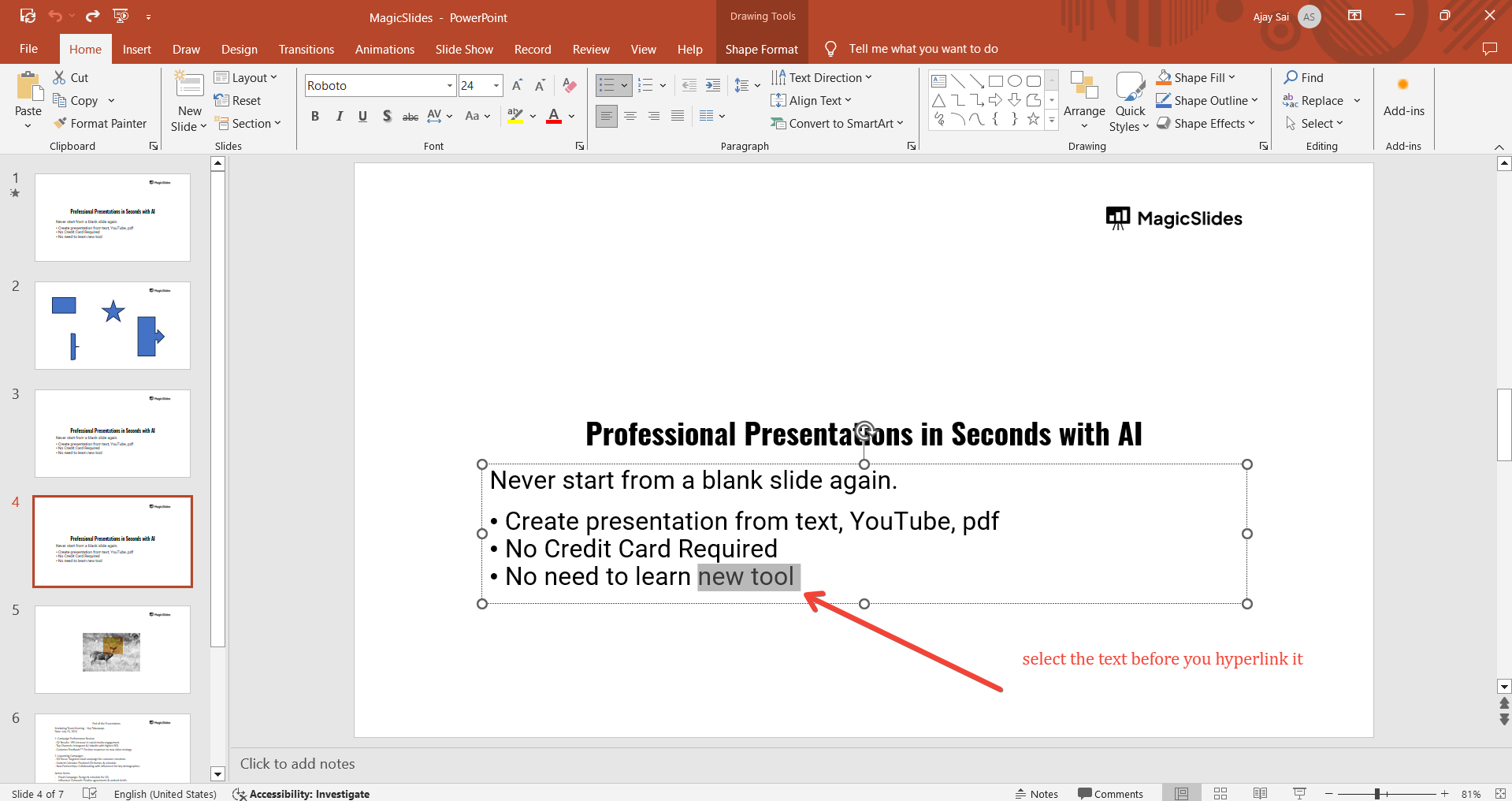This screenshot has width=1512, height=801.
Task: Select slide 5 thumbnail with photo
Action: pos(113,650)
